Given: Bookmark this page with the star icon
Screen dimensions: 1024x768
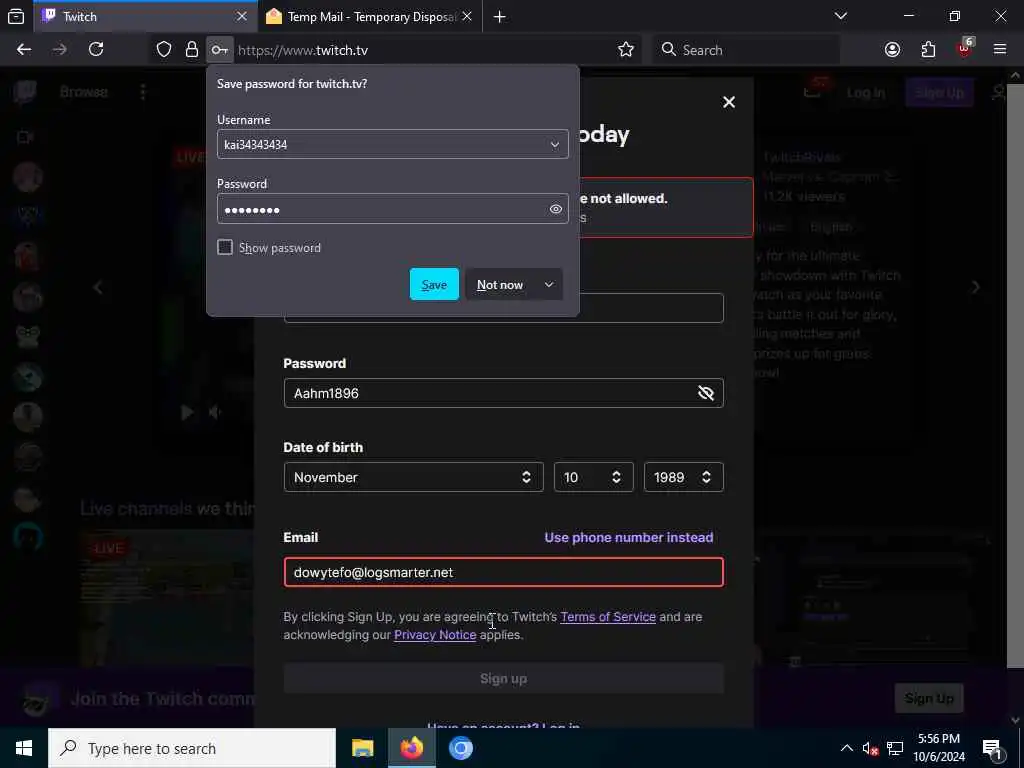Looking at the screenshot, I should click(x=626, y=50).
